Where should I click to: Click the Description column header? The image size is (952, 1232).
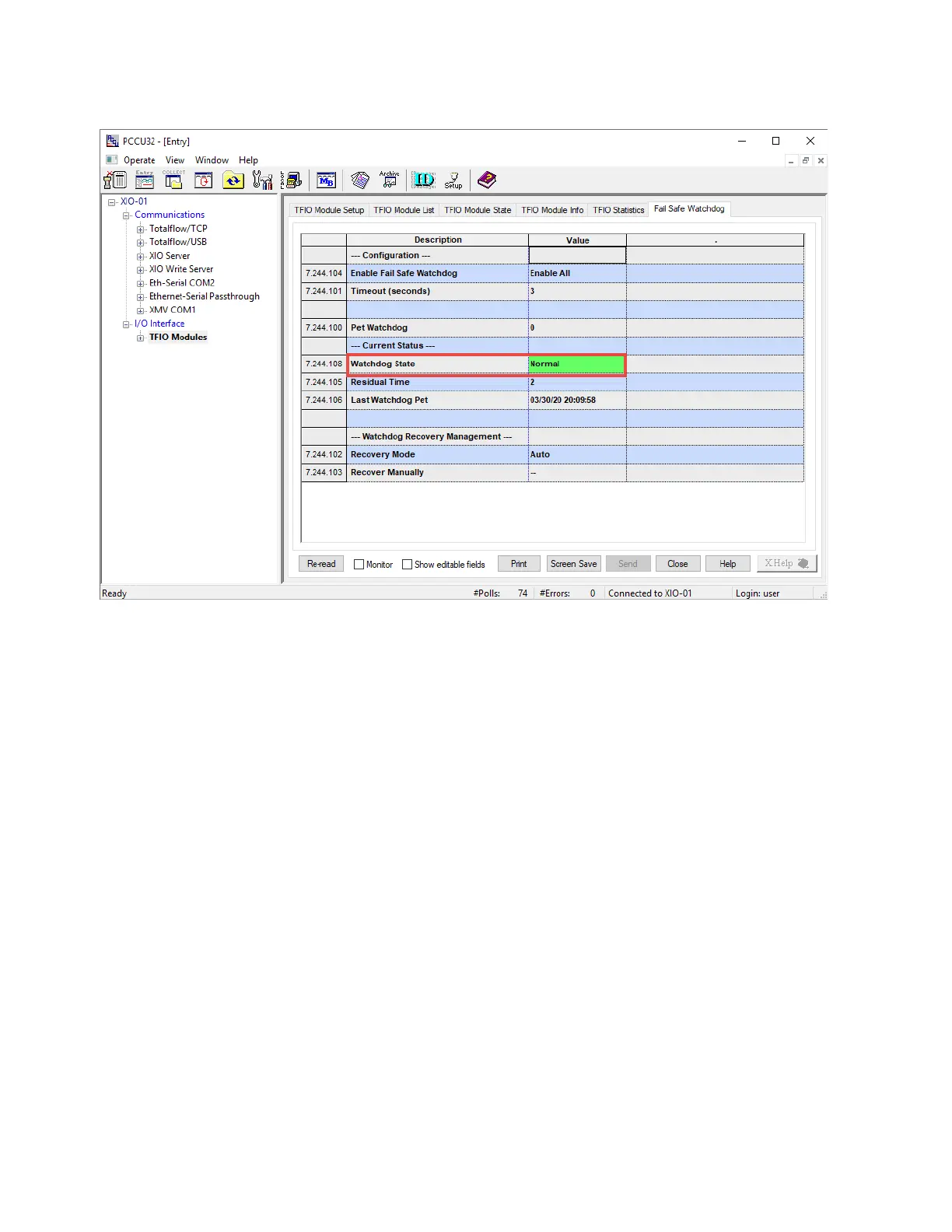(x=437, y=240)
